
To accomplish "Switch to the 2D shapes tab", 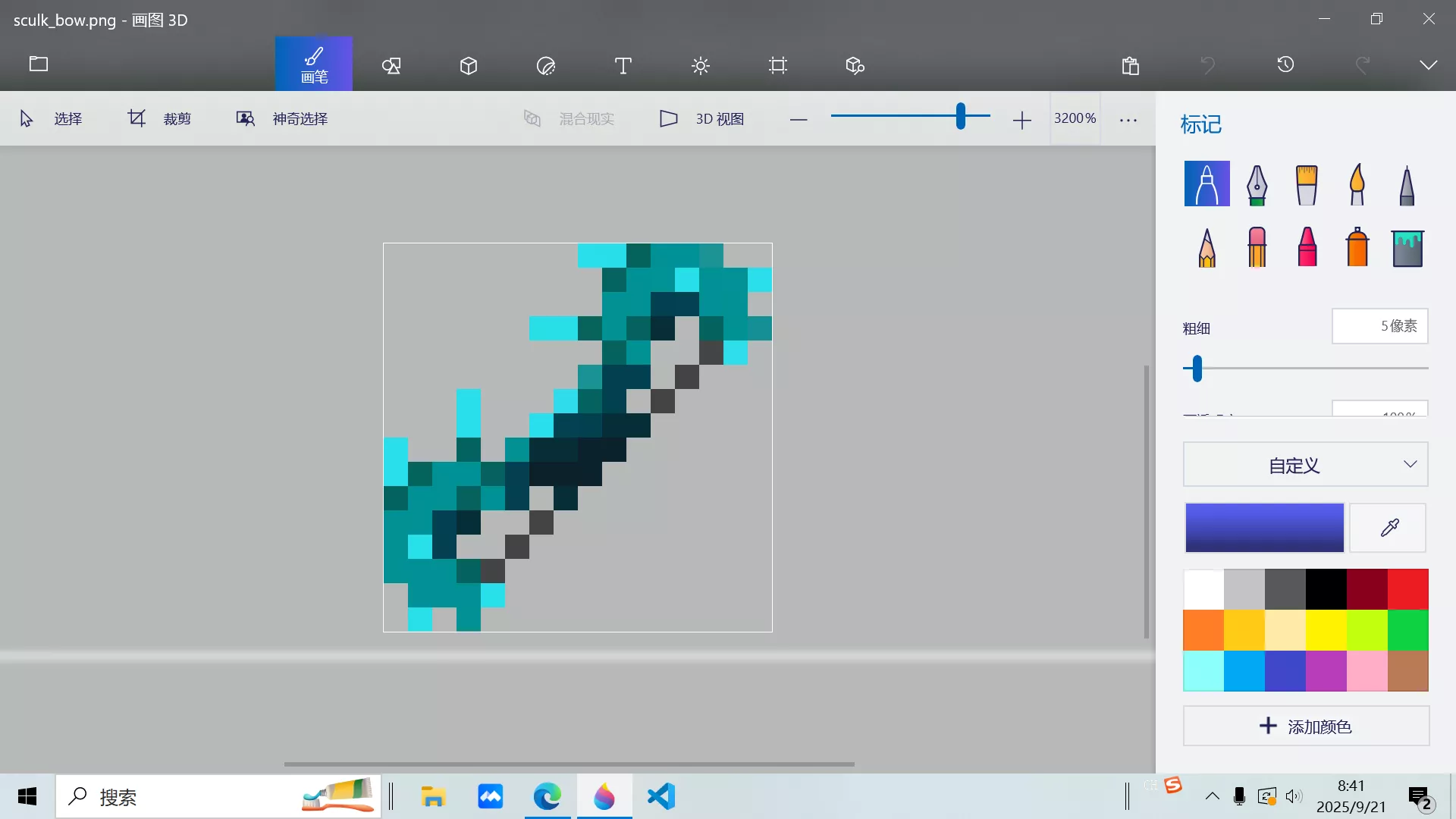I will pyautogui.click(x=391, y=66).
